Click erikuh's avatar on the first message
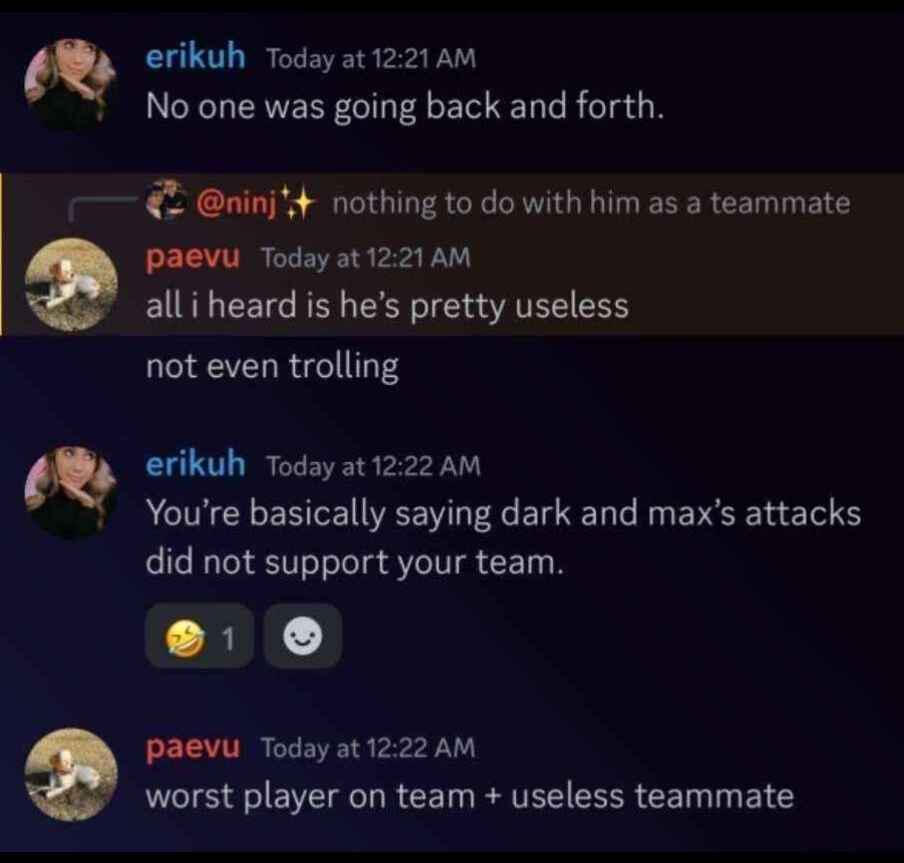The width and height of the screenshot is (904, 863). 70,84
